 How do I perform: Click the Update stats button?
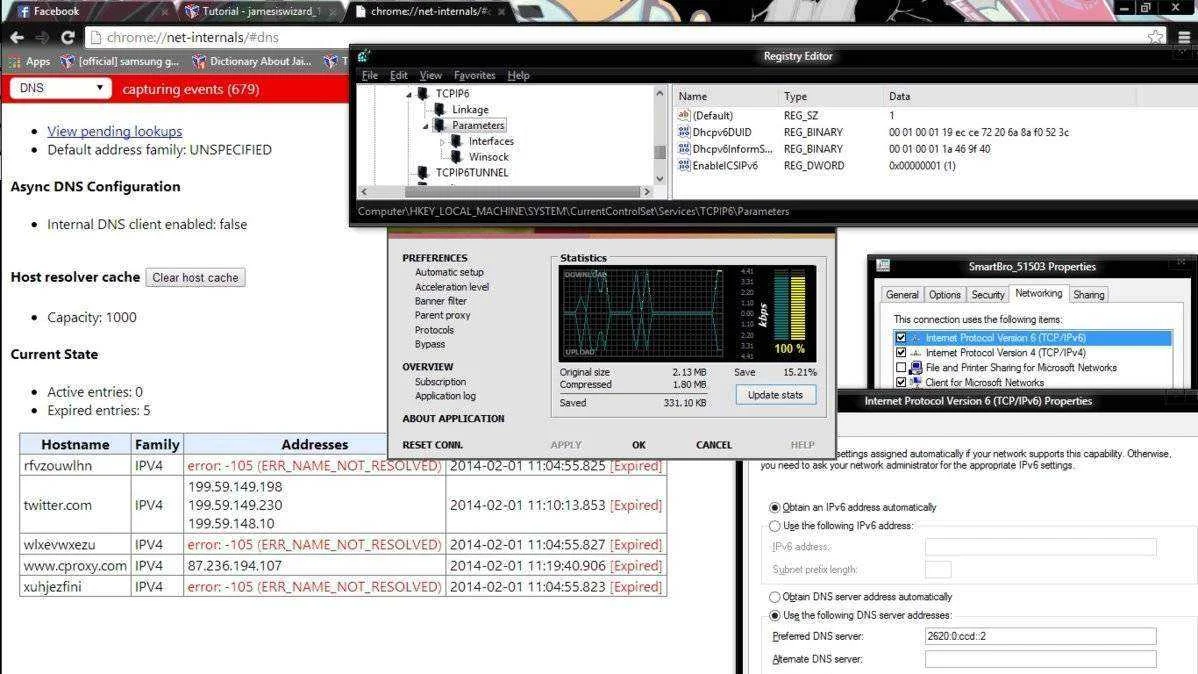(x=775, y=395)
